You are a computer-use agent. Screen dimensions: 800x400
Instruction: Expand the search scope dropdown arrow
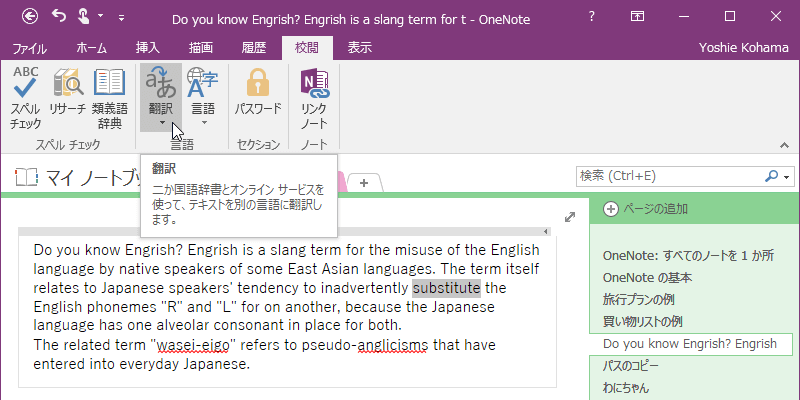coord(786,176)
